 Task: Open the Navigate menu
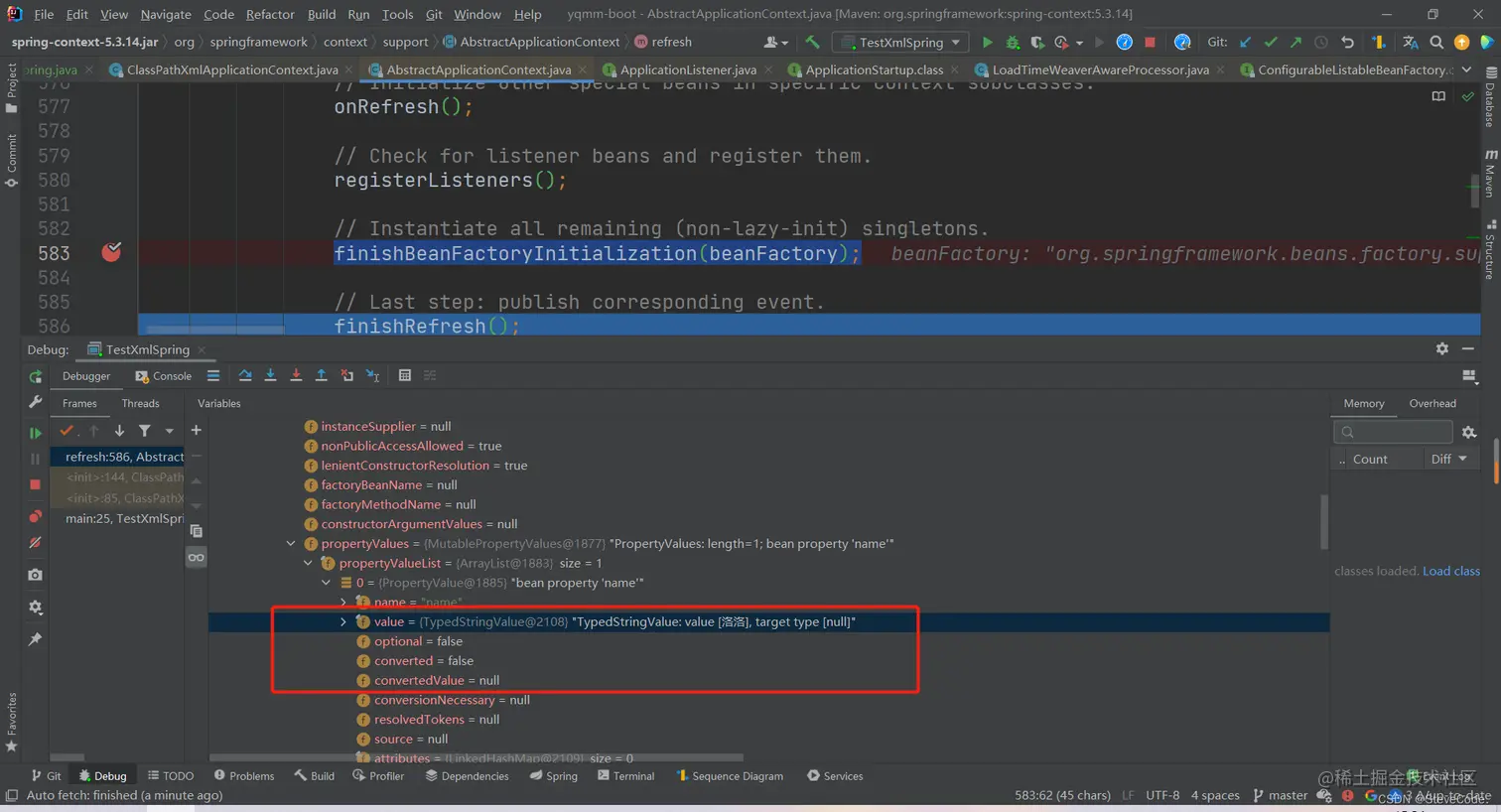166,14
